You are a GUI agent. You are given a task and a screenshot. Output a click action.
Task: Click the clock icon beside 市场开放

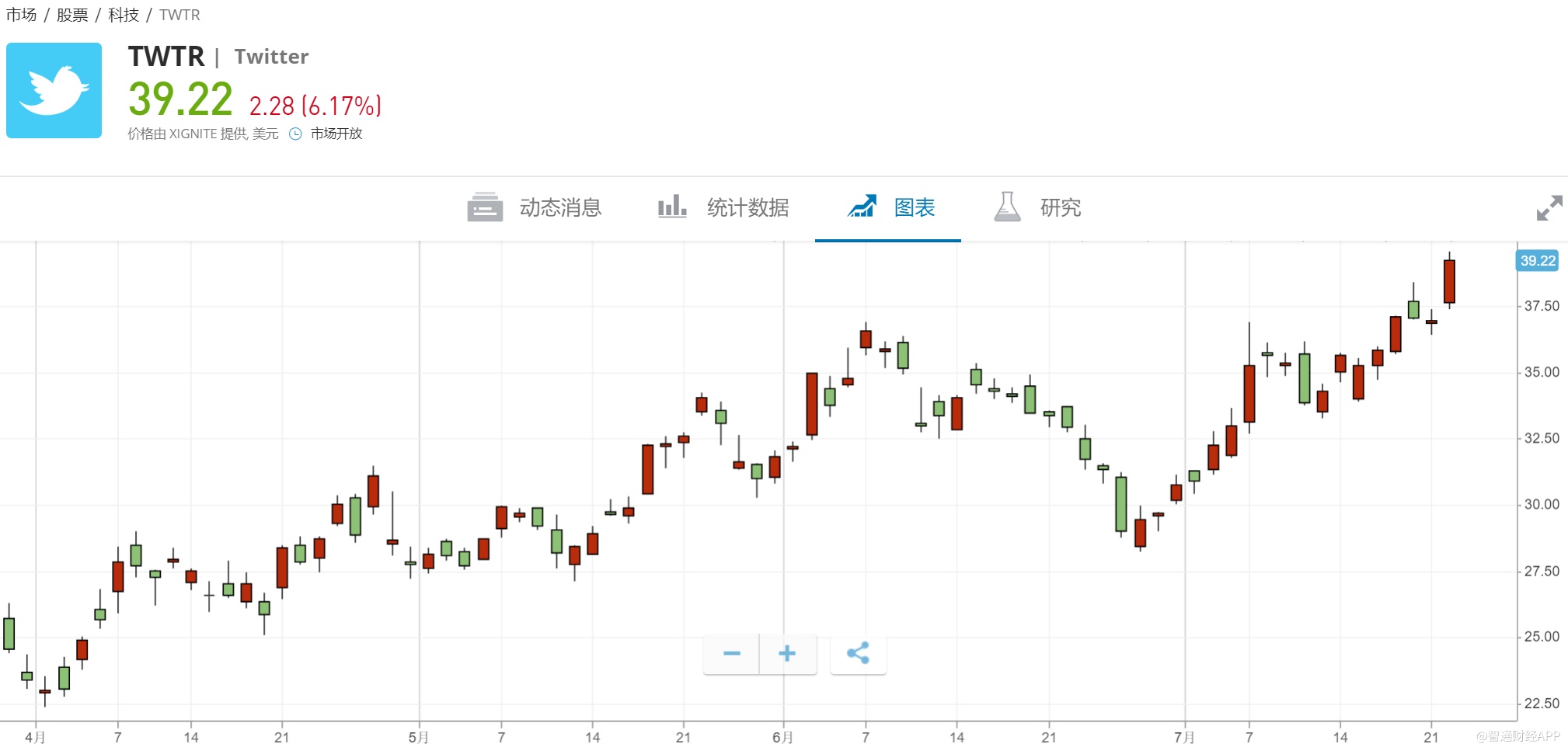(x=295, y=134)
